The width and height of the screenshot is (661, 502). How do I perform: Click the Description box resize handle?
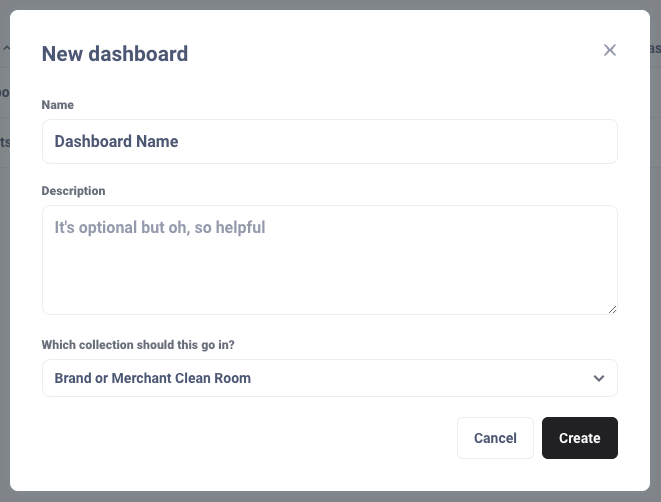click(x=612, y=309)
